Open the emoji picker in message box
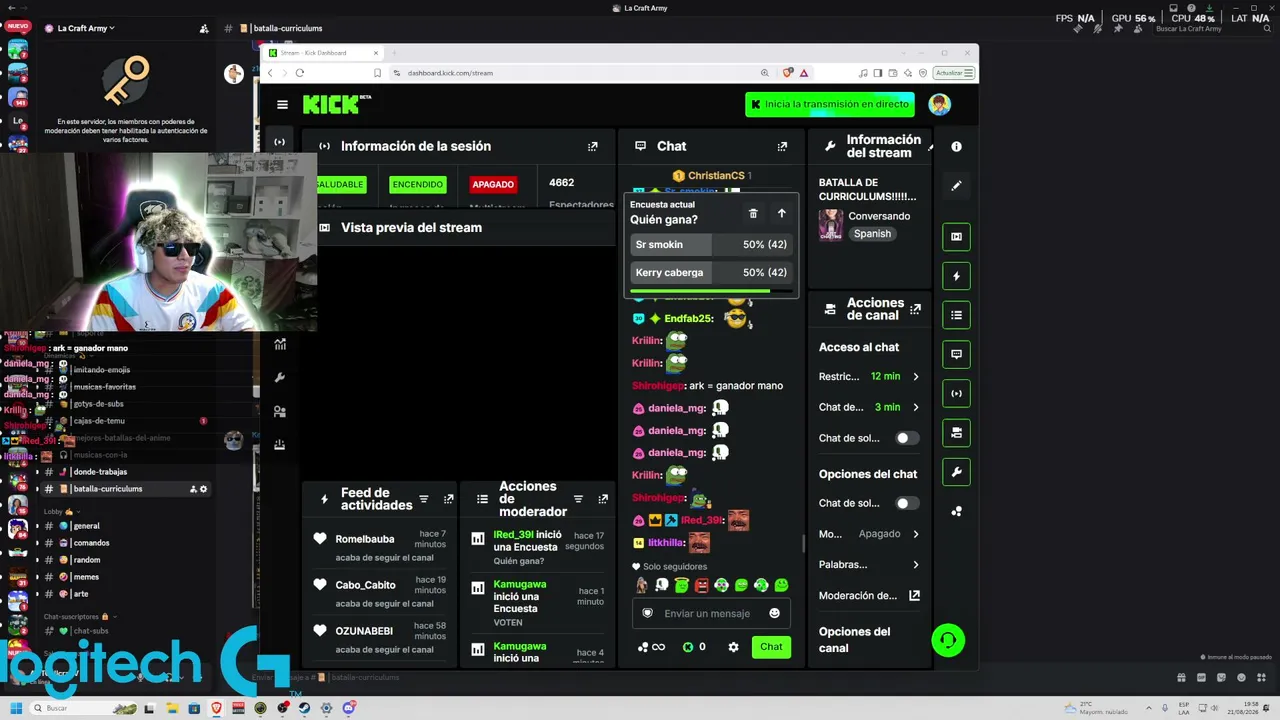The width and height of the screenshot is (1280, 720). click(x=774, y=613)
